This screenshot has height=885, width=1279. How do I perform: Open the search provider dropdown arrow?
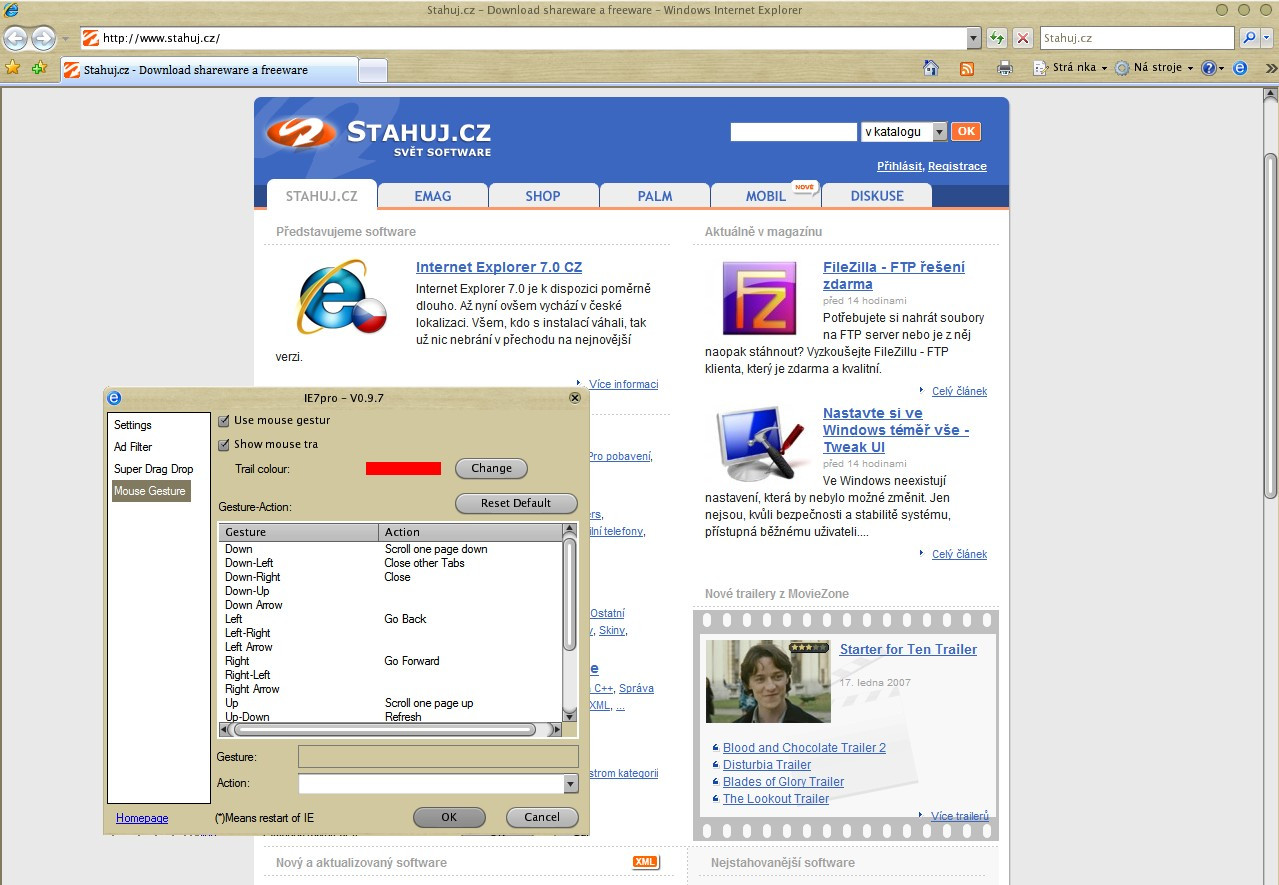coord(1267,39)
